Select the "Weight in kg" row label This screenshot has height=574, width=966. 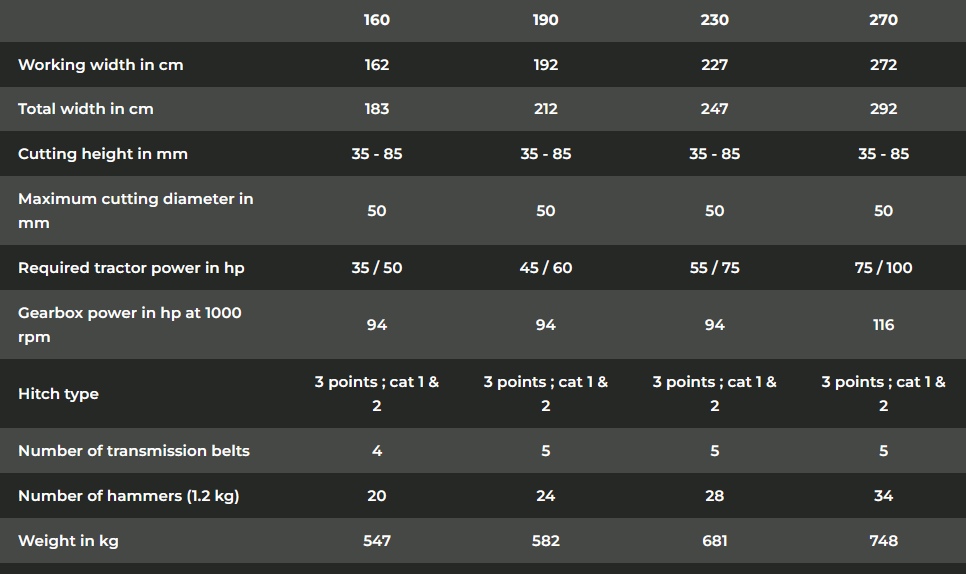(68, 541)
